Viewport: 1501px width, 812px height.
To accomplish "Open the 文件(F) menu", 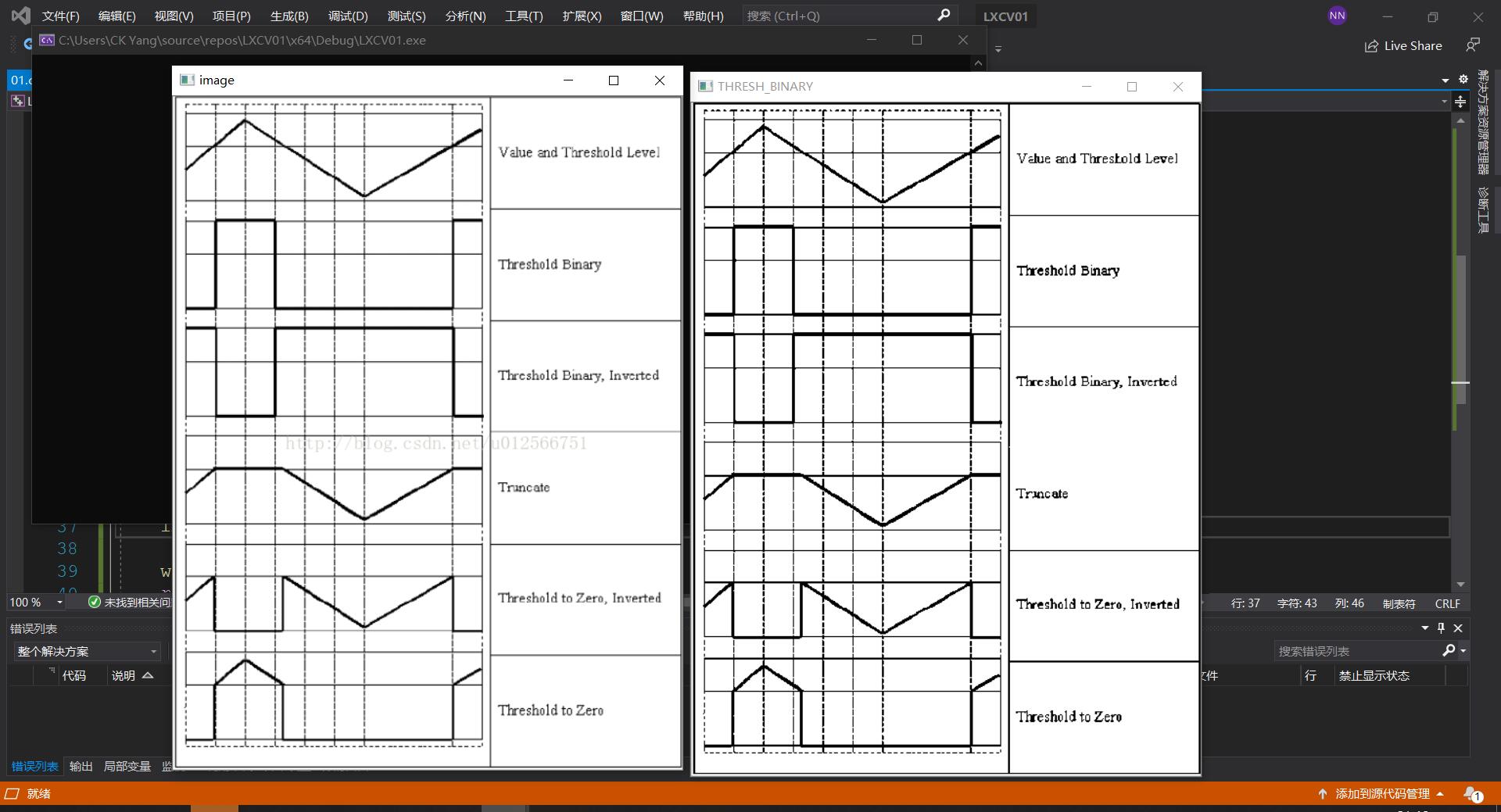I will (61, 16).
